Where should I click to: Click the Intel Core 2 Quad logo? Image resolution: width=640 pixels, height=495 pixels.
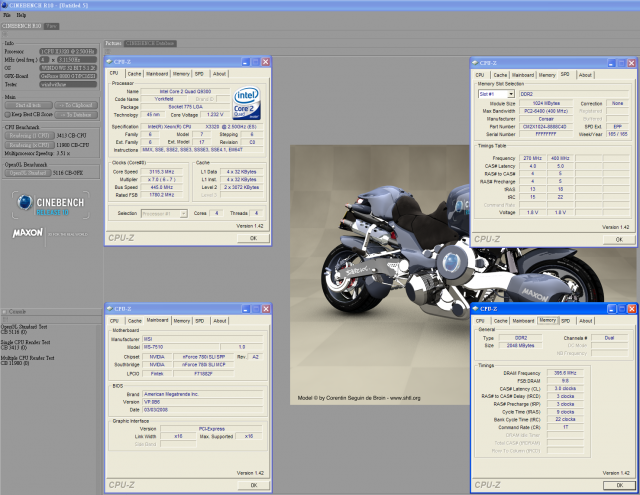[247, 103]
